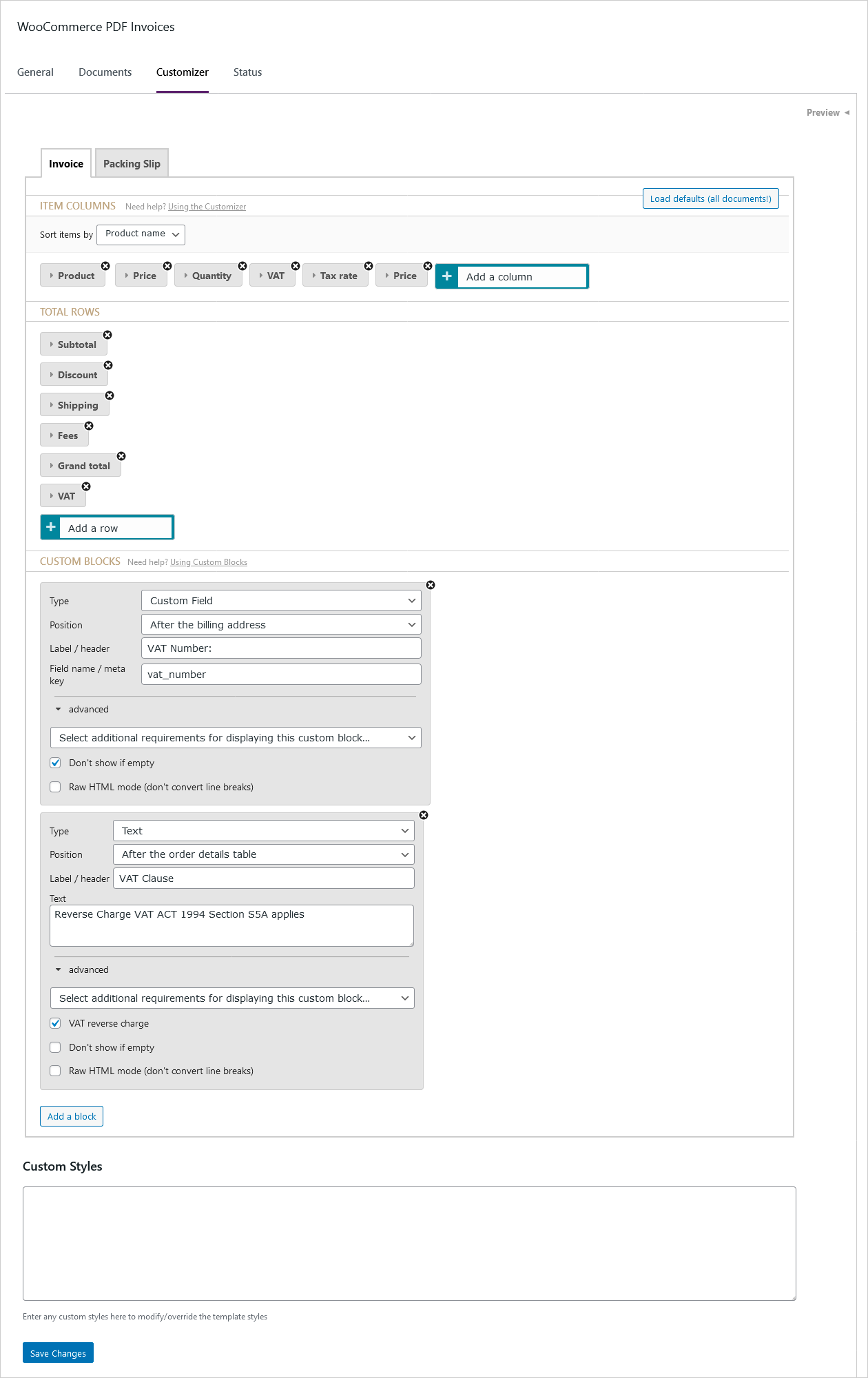Click the plus icon beside Add a row
The image size is (868, 1378).
(x=51, y=528)
